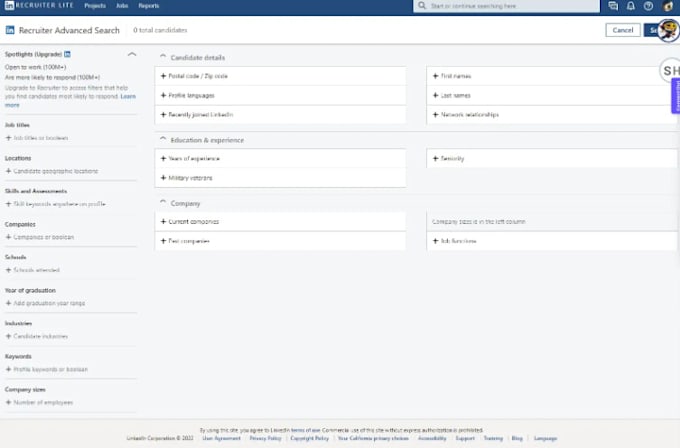Click the plus icon for Job functions
Screen dimensions: 680x448
435,241
